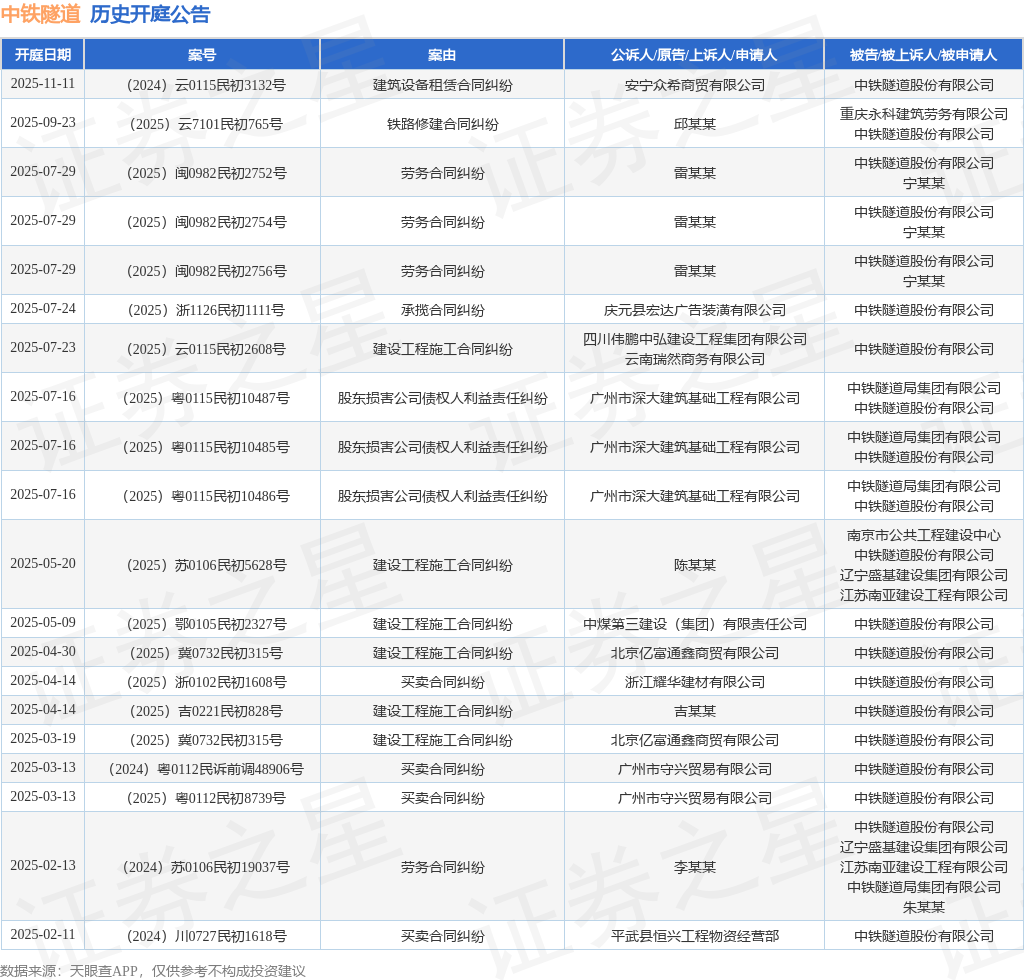Click plaintiff 陈某某
The image size is (1024, 980).
[694, 565]
